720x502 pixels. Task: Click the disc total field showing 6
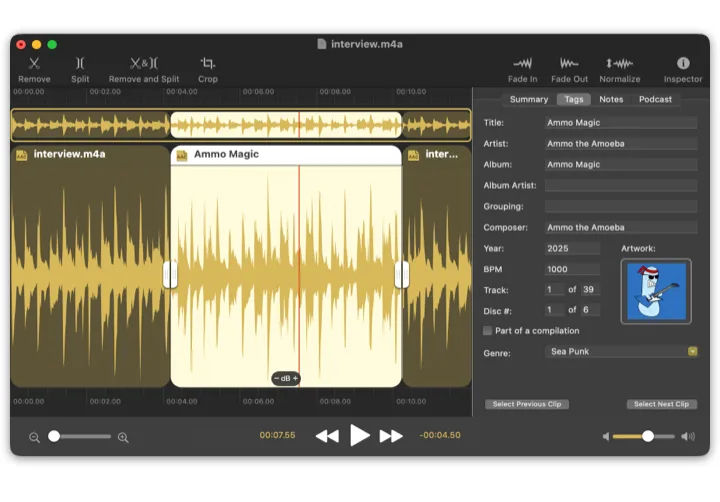(591, 310)
